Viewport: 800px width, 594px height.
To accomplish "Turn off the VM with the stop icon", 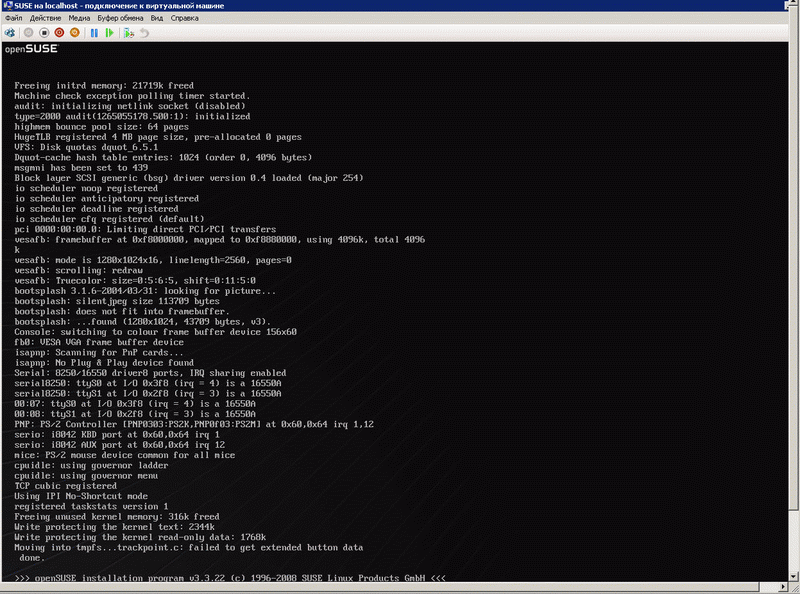I will tap(44, 33).
